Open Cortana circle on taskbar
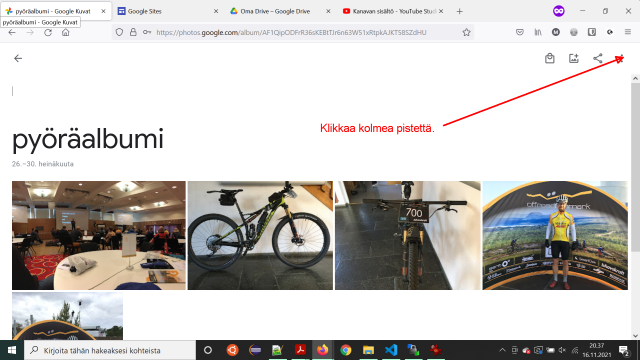Image resolution: width=640 pixels, height=360 pixels. [208, 350]
